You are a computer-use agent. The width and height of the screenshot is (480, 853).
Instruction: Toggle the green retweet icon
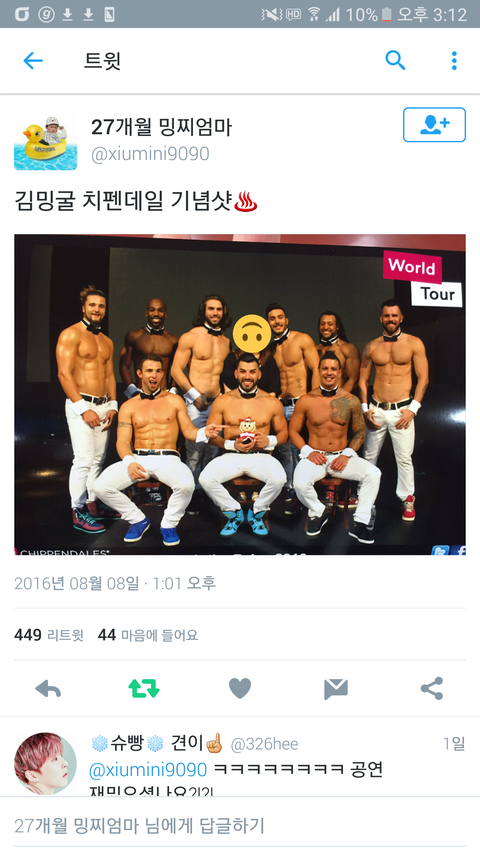click(144, 689)
